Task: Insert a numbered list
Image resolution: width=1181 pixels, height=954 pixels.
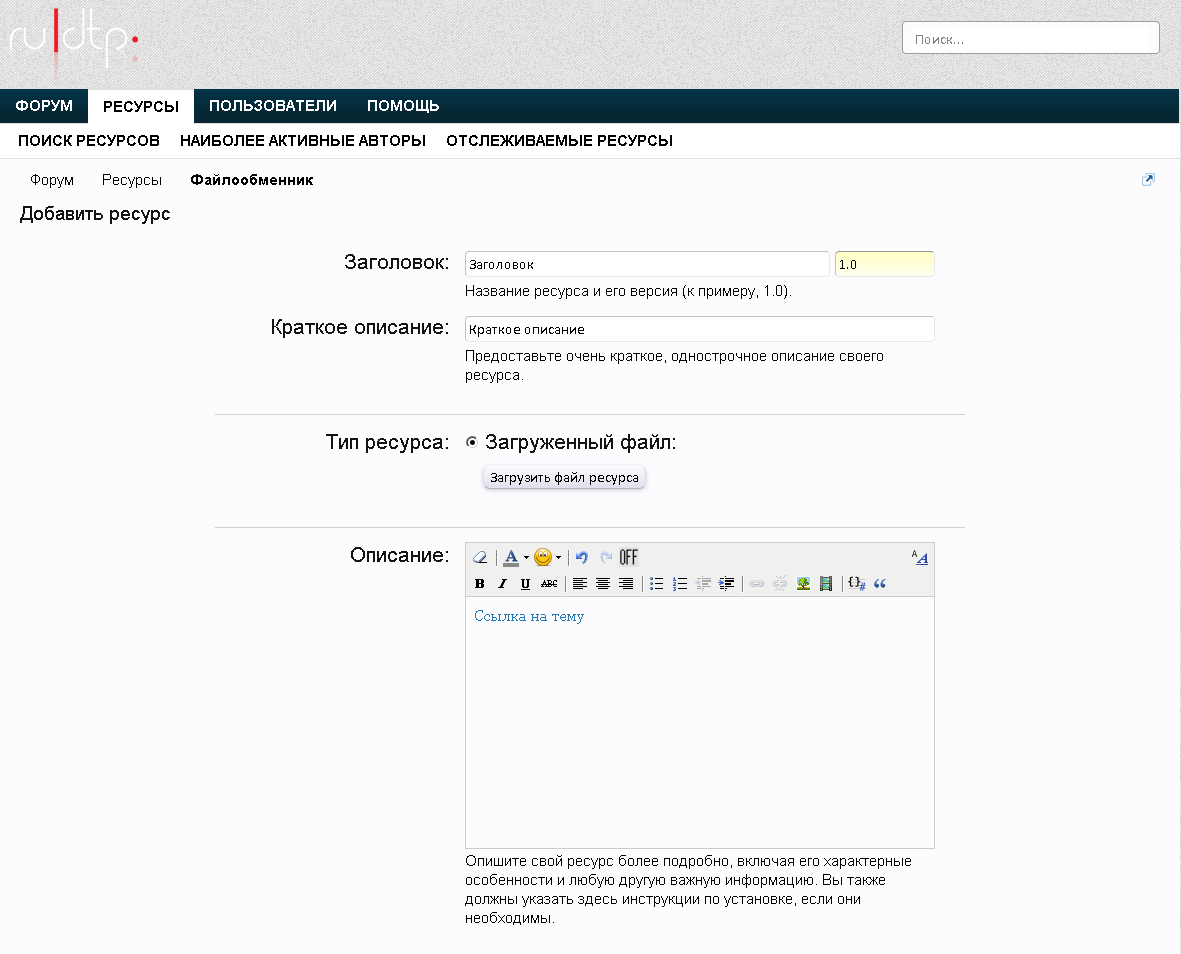Action: tap(680, 584)
